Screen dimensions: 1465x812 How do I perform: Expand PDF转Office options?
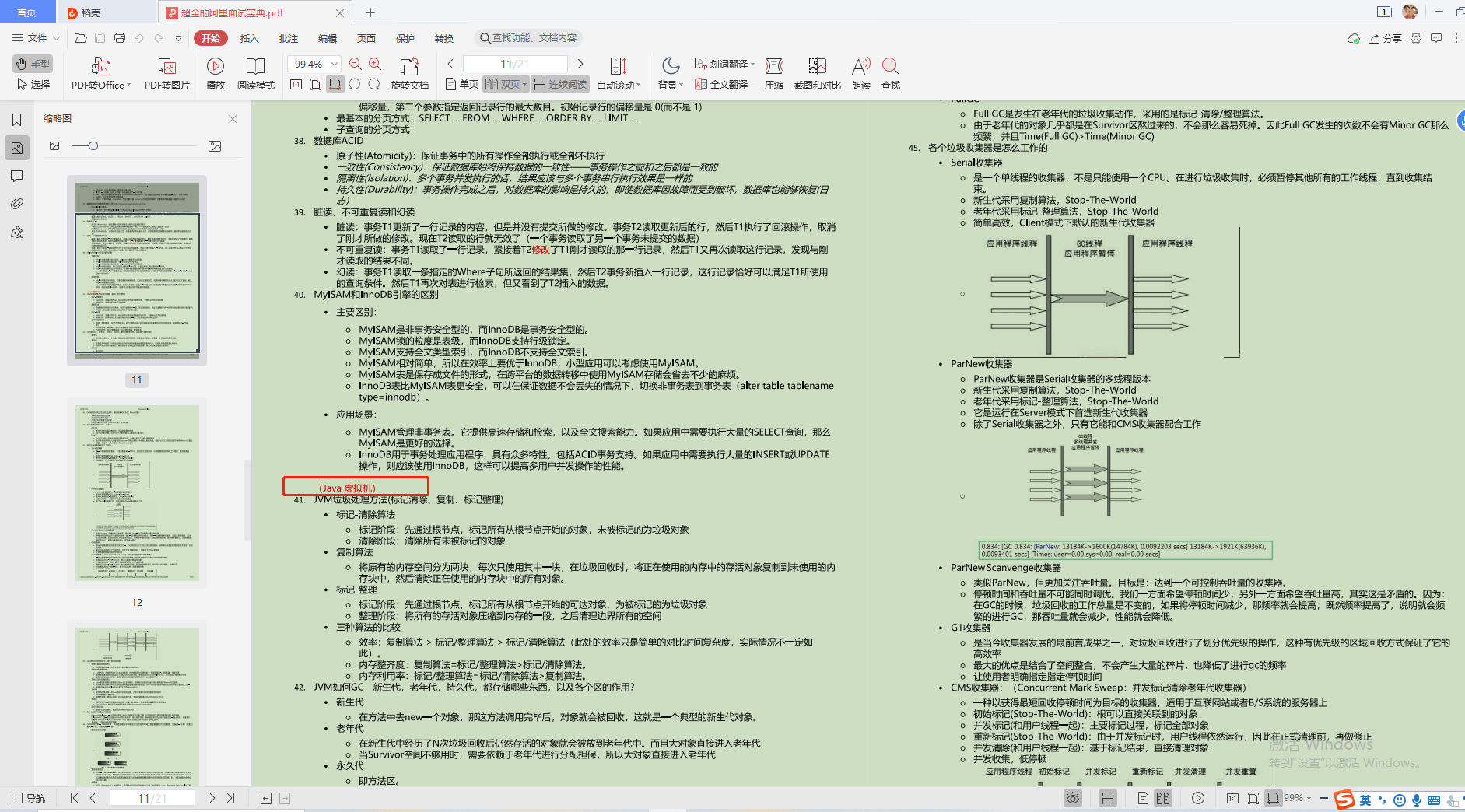tap(128, 85)
